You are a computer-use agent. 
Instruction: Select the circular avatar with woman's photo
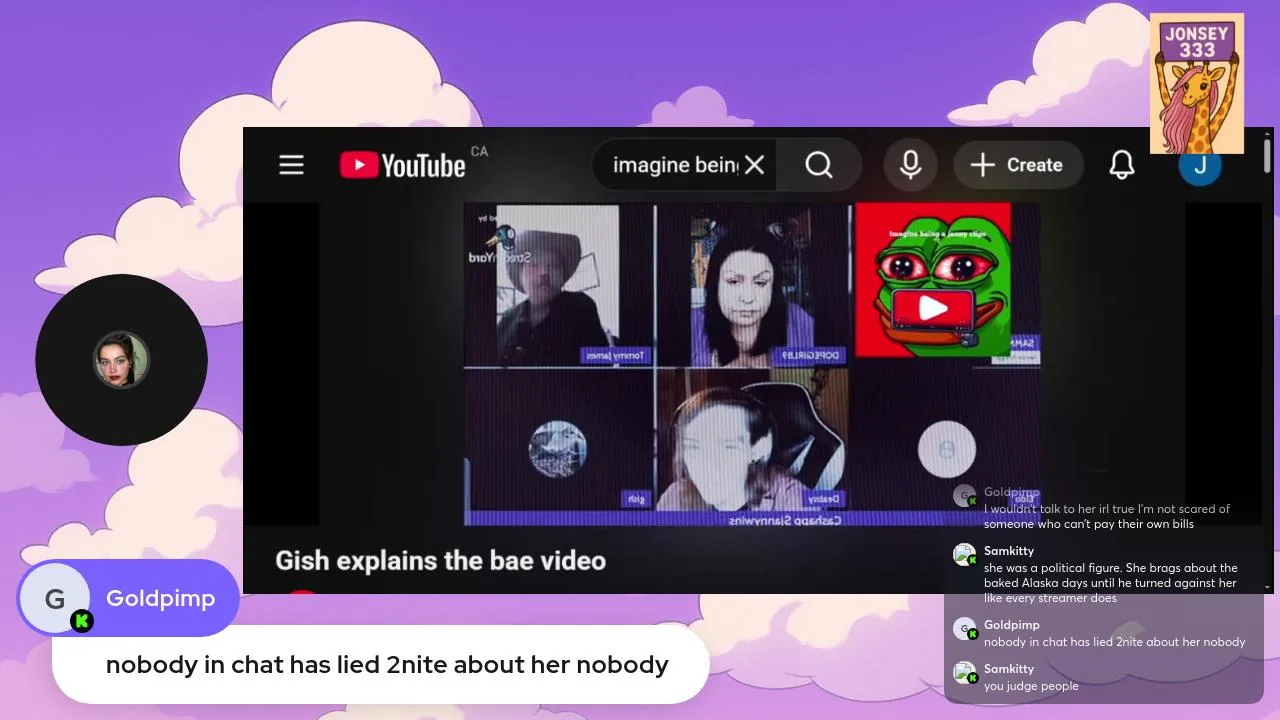121,360
